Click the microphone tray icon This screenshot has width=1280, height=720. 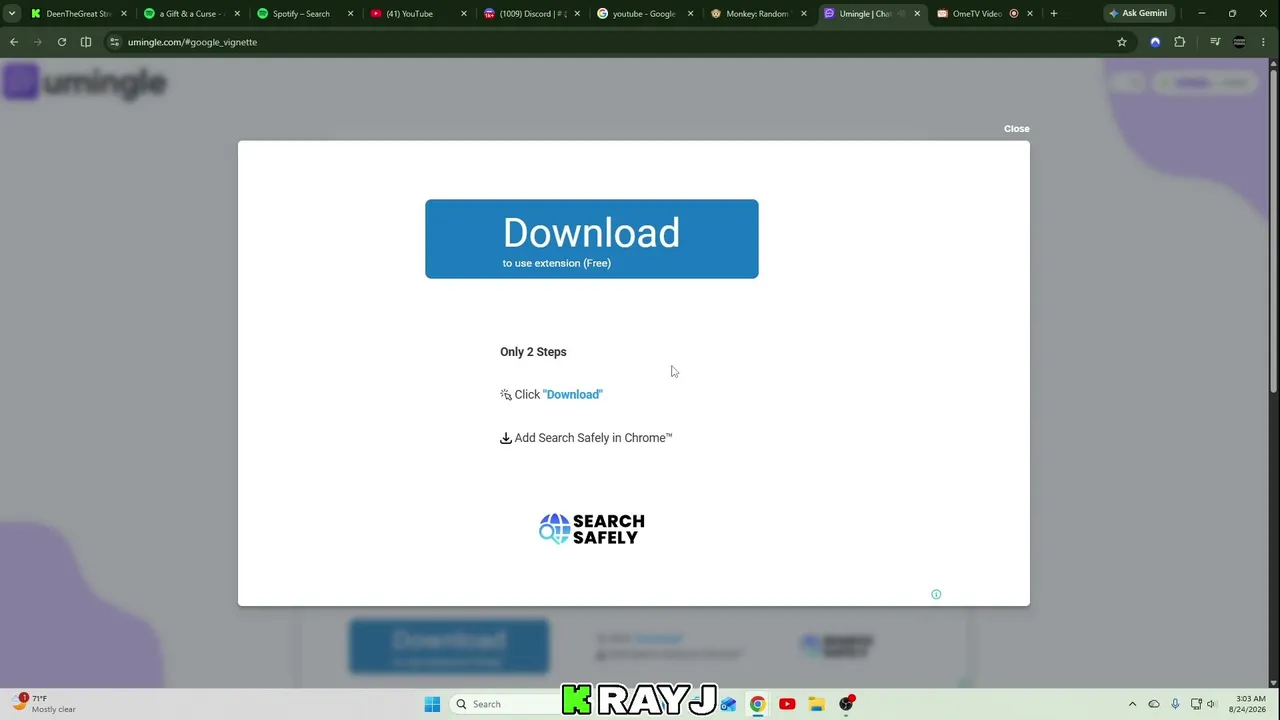click(1175, 704)
